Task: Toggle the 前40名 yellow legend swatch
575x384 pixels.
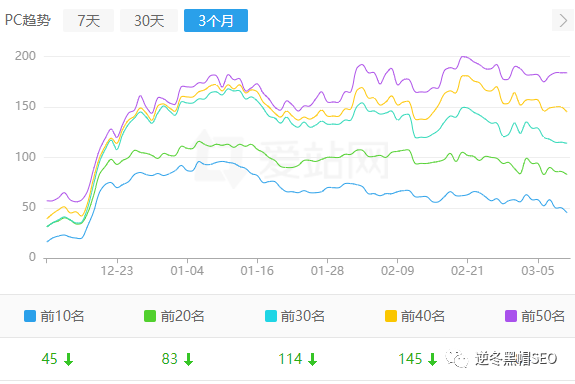Action: pos(391,316)
